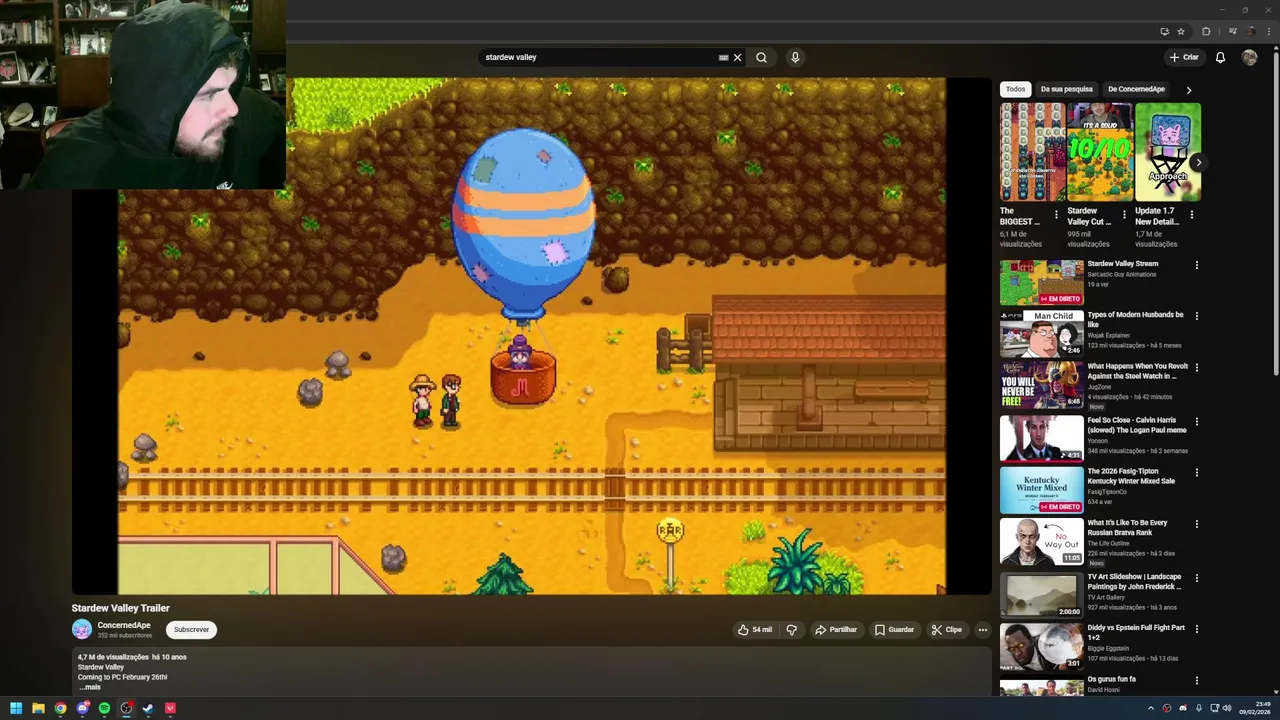The width and height of the screenshot is (1280, 720).
Task: Open options for TV Art Slideshow video
Action: point(1196,578)
